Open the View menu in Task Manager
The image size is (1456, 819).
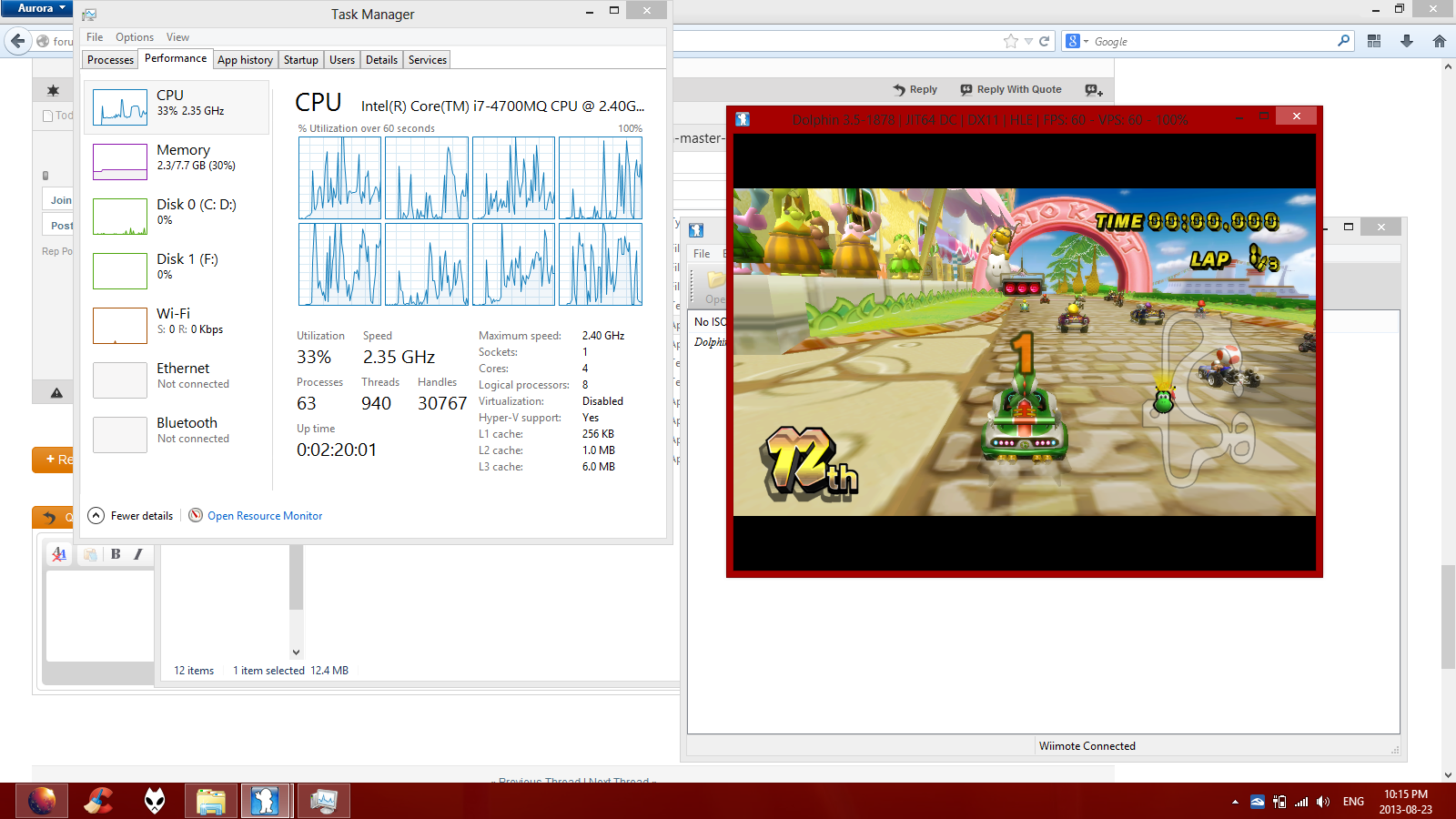click(177, 37)
